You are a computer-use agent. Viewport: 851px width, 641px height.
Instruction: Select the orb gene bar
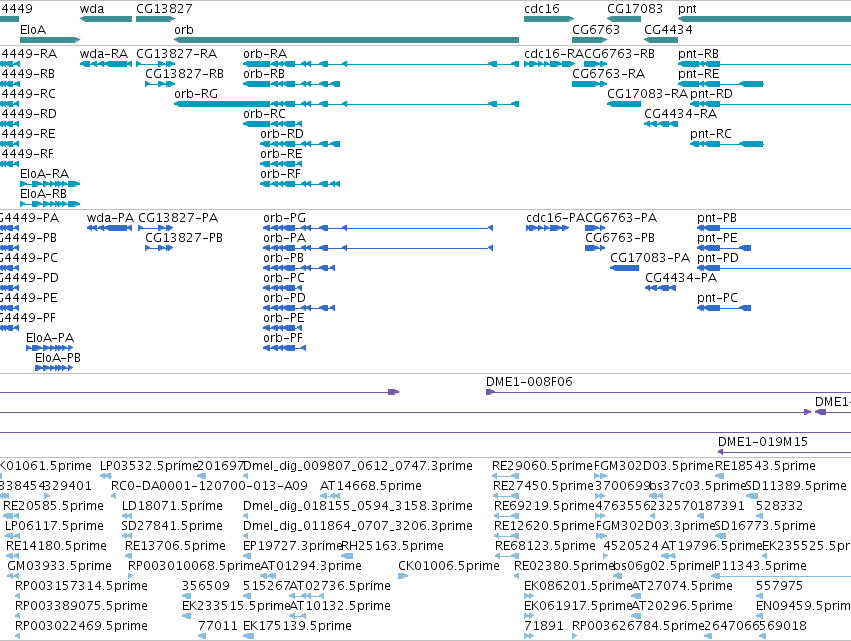coord(346,40)
